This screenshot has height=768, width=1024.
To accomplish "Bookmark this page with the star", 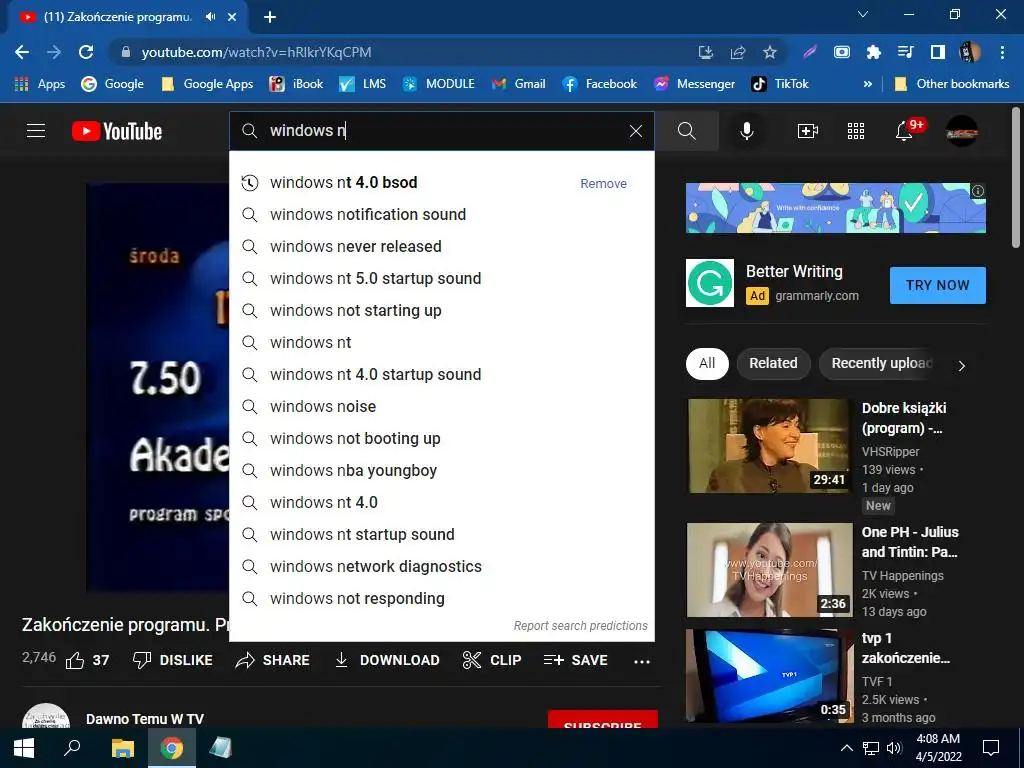I will pos(770,52).
